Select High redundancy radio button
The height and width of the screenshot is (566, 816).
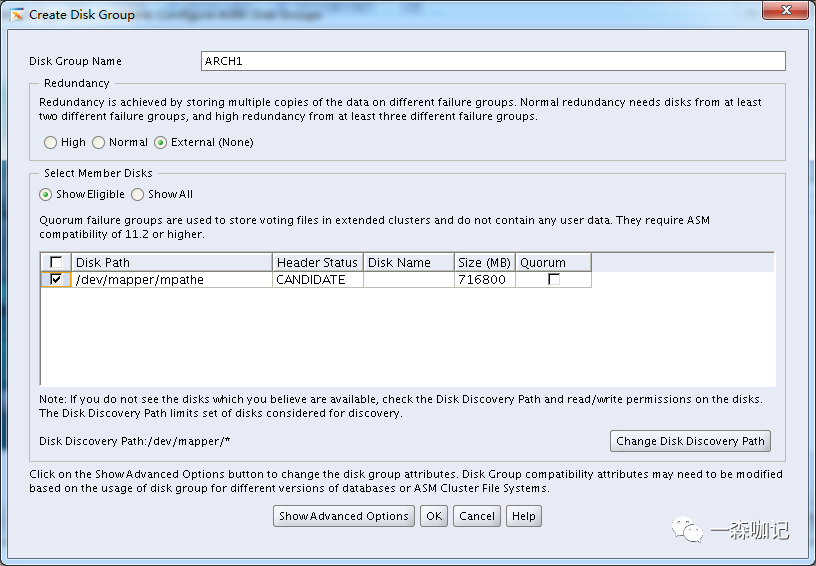coord(50,143)
